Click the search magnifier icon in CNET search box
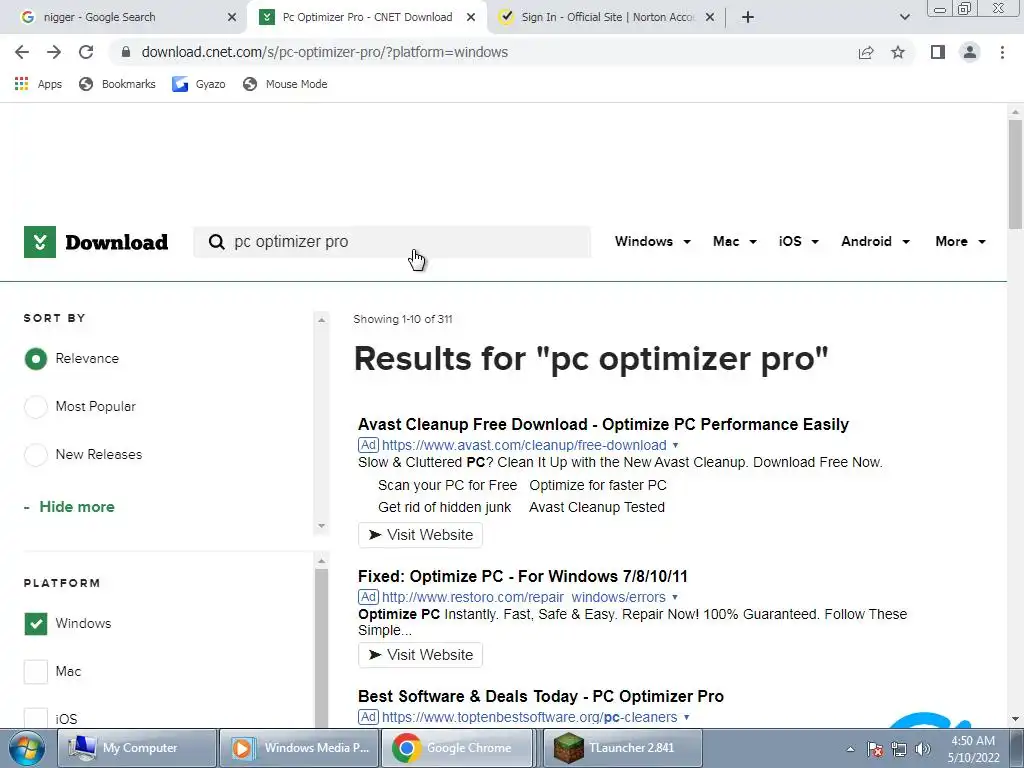 click(216, 242)
